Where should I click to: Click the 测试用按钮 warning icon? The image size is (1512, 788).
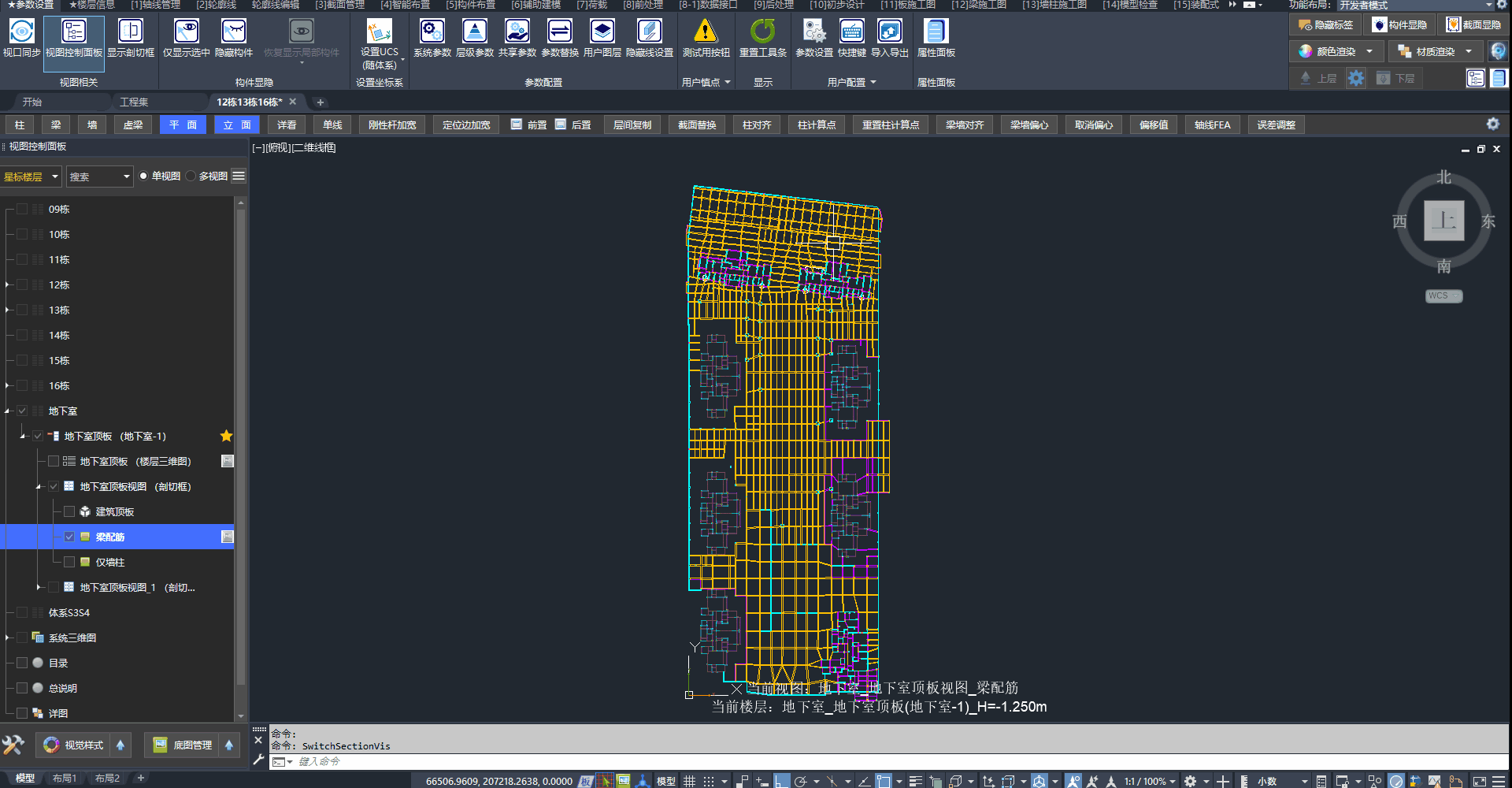pyautogui.click(x=706, y=32)
